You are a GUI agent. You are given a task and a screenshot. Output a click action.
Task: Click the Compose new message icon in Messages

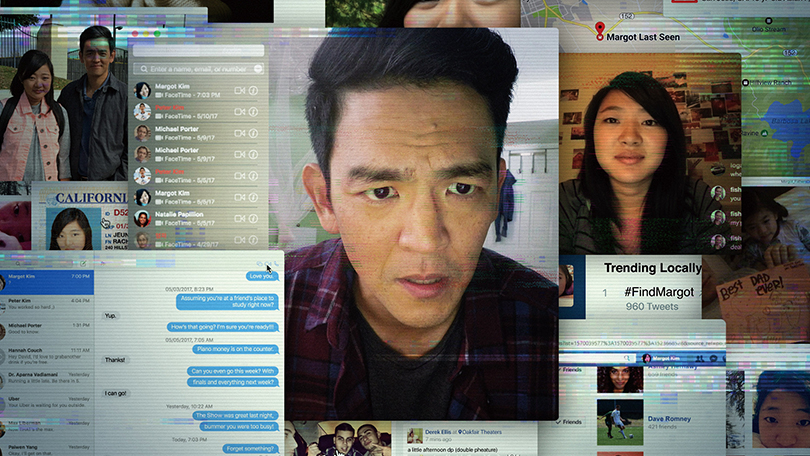(x=83, y=263)
